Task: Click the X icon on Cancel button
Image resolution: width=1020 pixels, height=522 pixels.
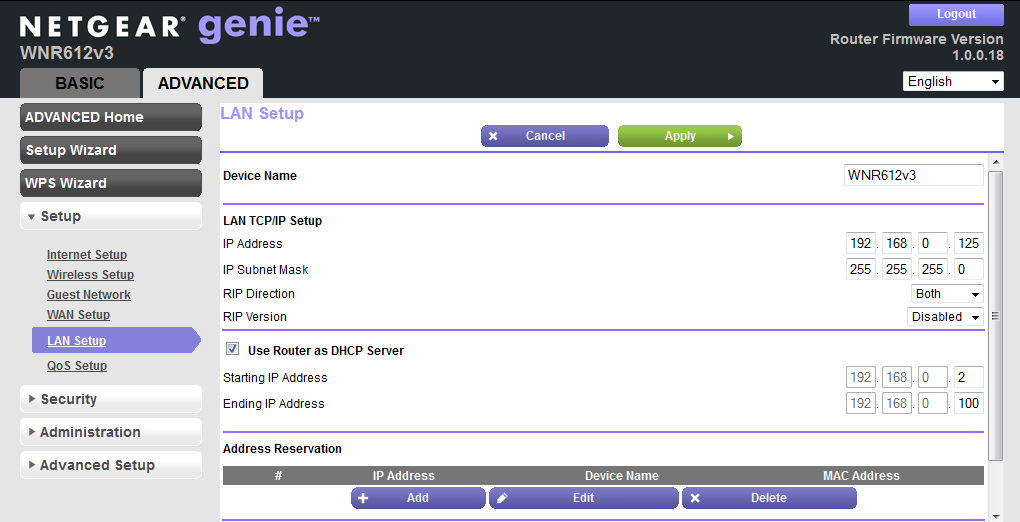Action: coord(493,136)
